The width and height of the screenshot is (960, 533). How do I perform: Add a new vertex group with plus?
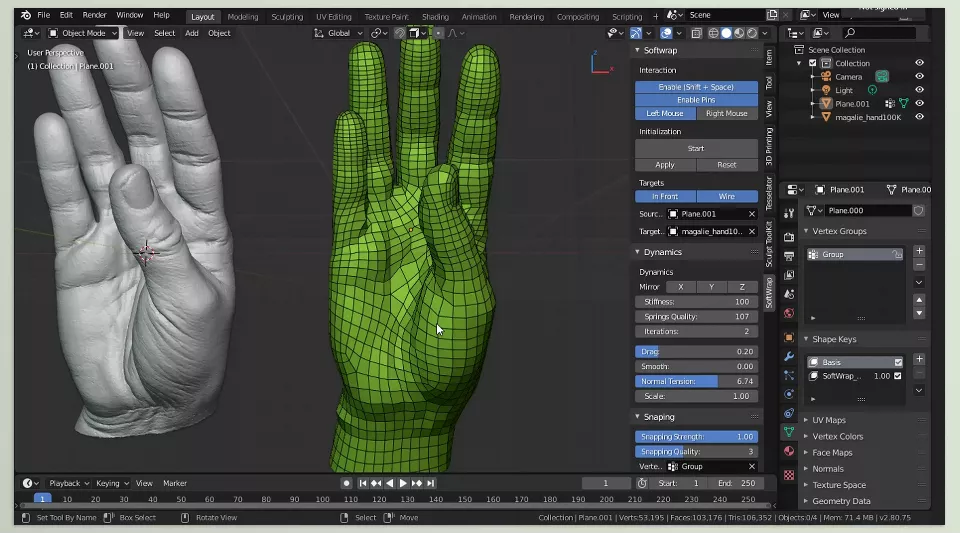[919, 251]
